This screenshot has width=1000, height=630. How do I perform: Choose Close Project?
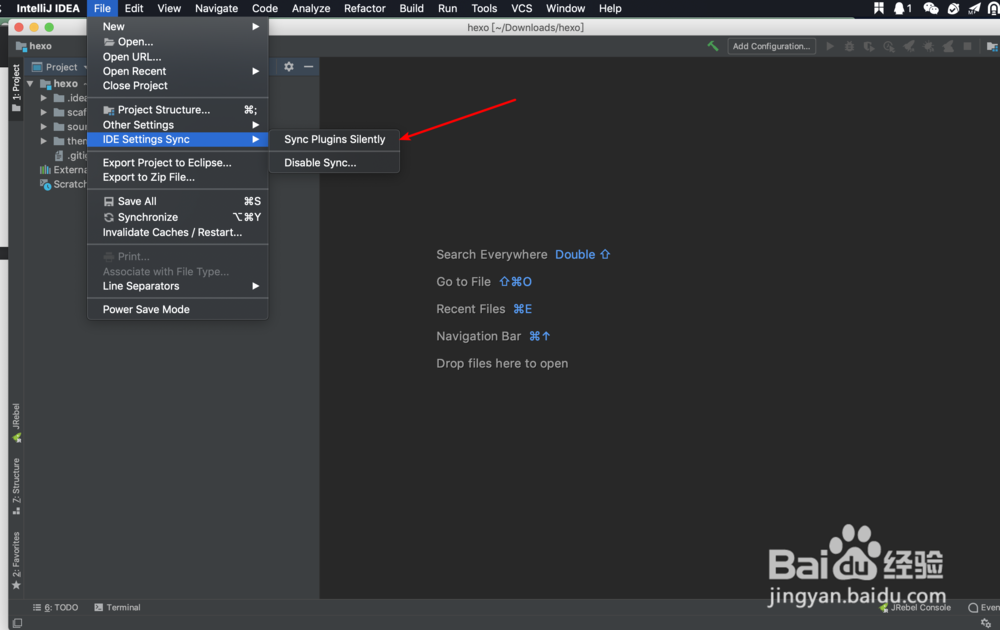click(x=177, y=85)
